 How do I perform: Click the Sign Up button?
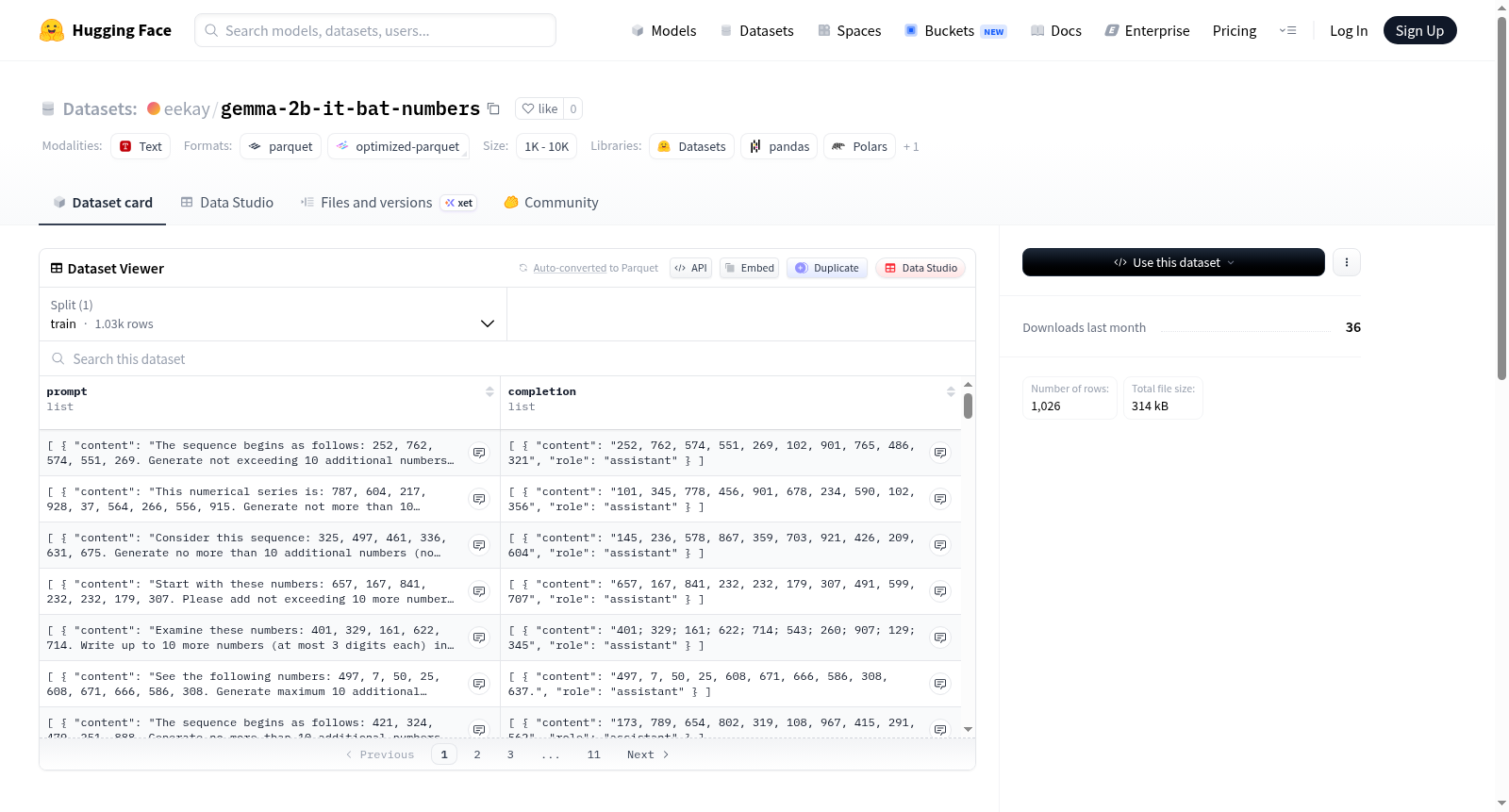[1419, 30]
